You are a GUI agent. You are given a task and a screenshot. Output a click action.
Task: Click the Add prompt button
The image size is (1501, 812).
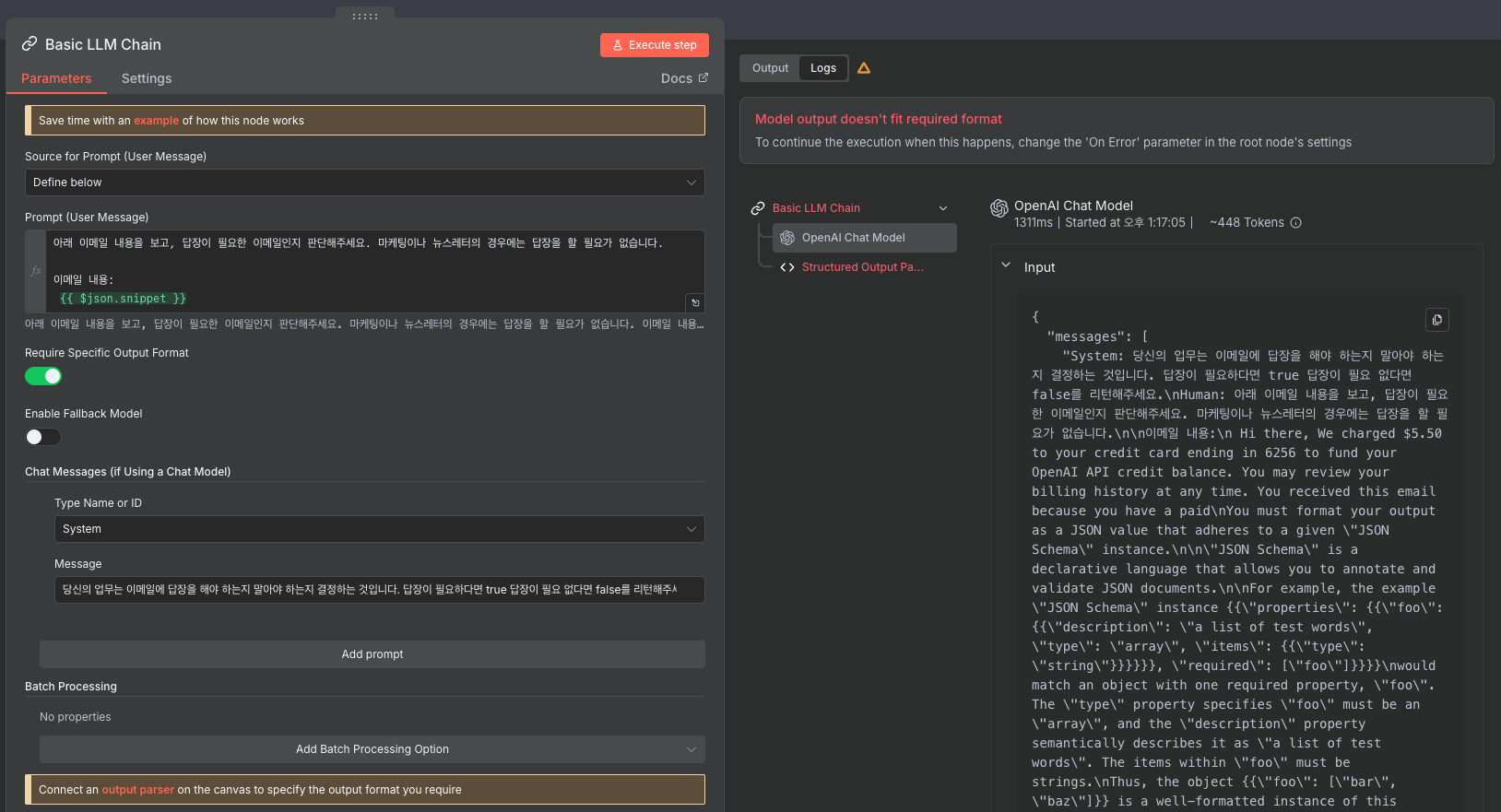(x=372, y=654)
